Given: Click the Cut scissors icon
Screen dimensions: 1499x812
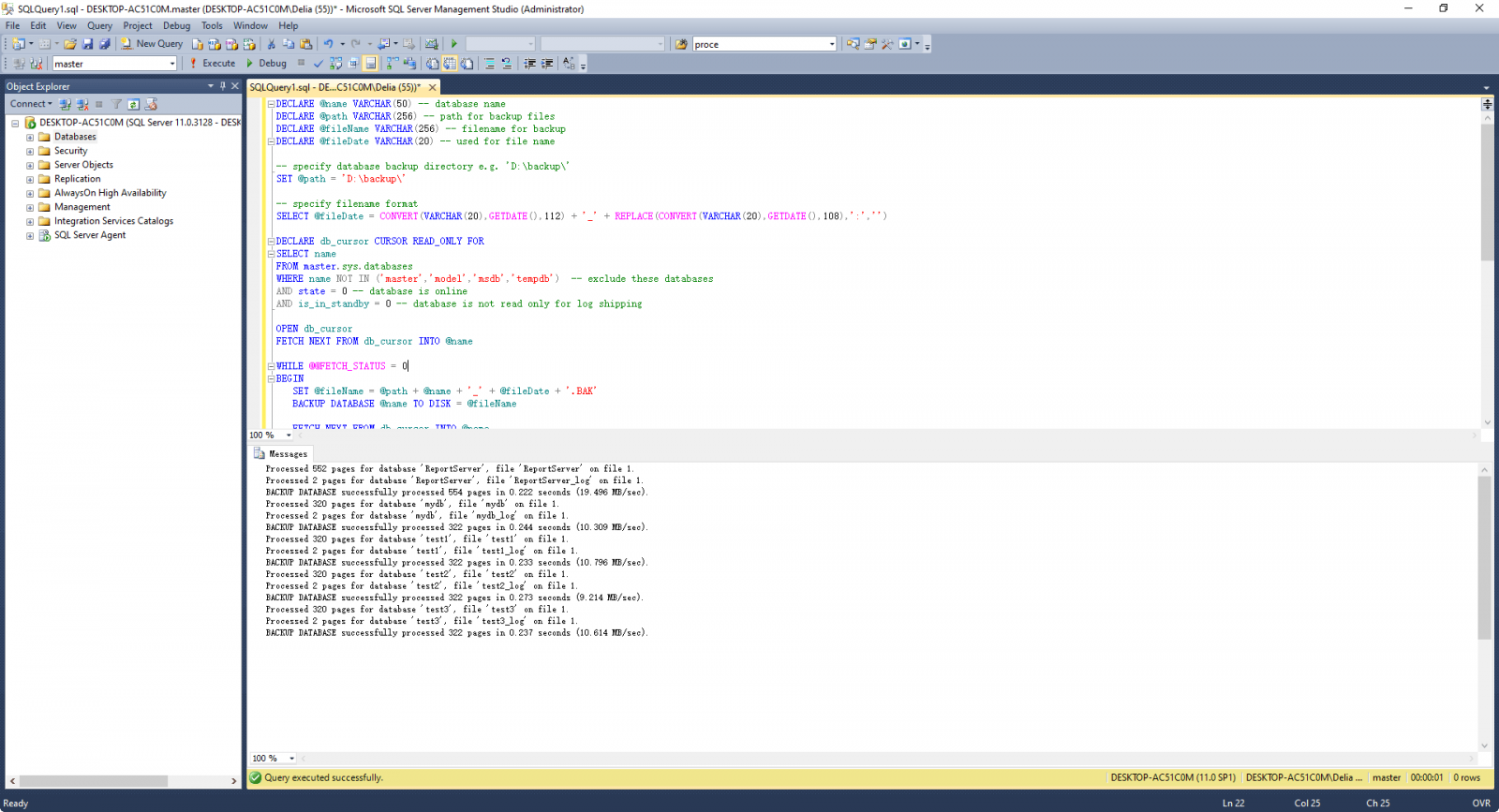Looking at the screenshot, I should pyautogui.click(x=272, y=44).
